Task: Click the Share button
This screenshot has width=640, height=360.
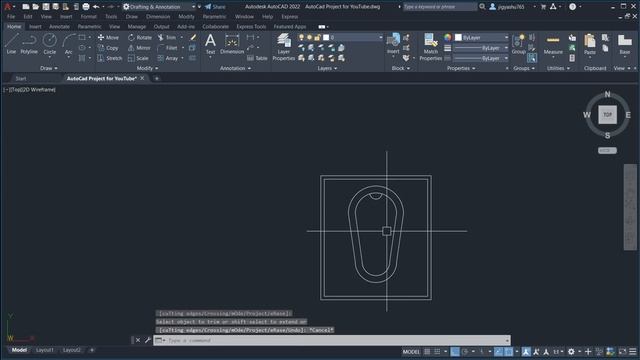Action: coord(215,7)
